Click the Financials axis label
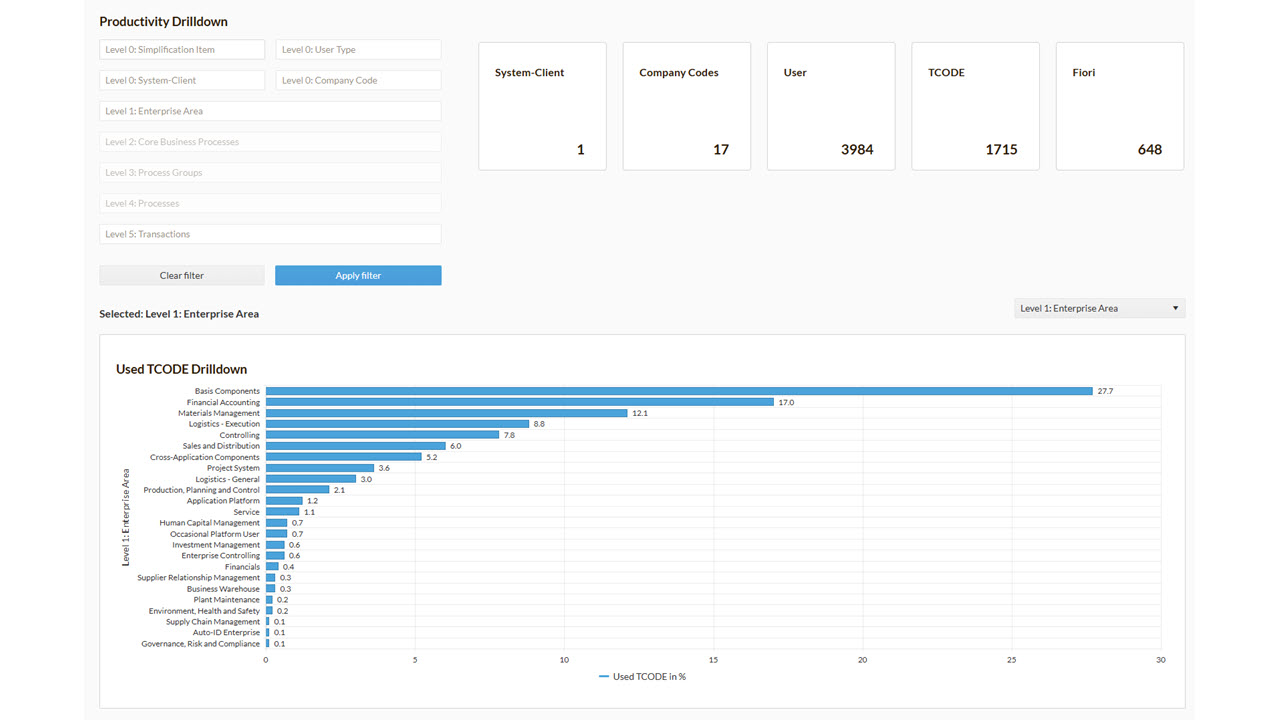The height and width of the screenshot is (720, 1280). pos(242,567)
